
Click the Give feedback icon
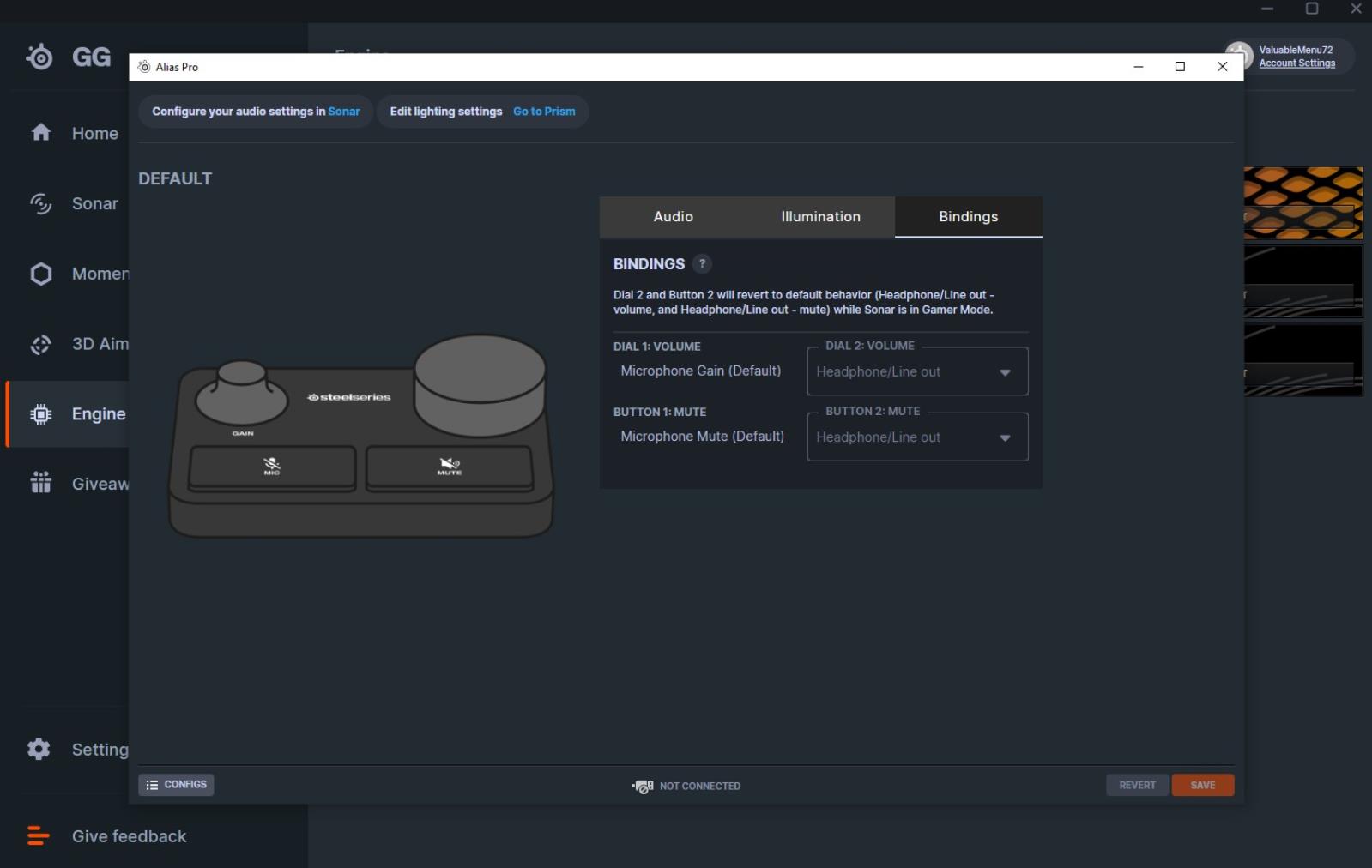click(x=38, y=836)
